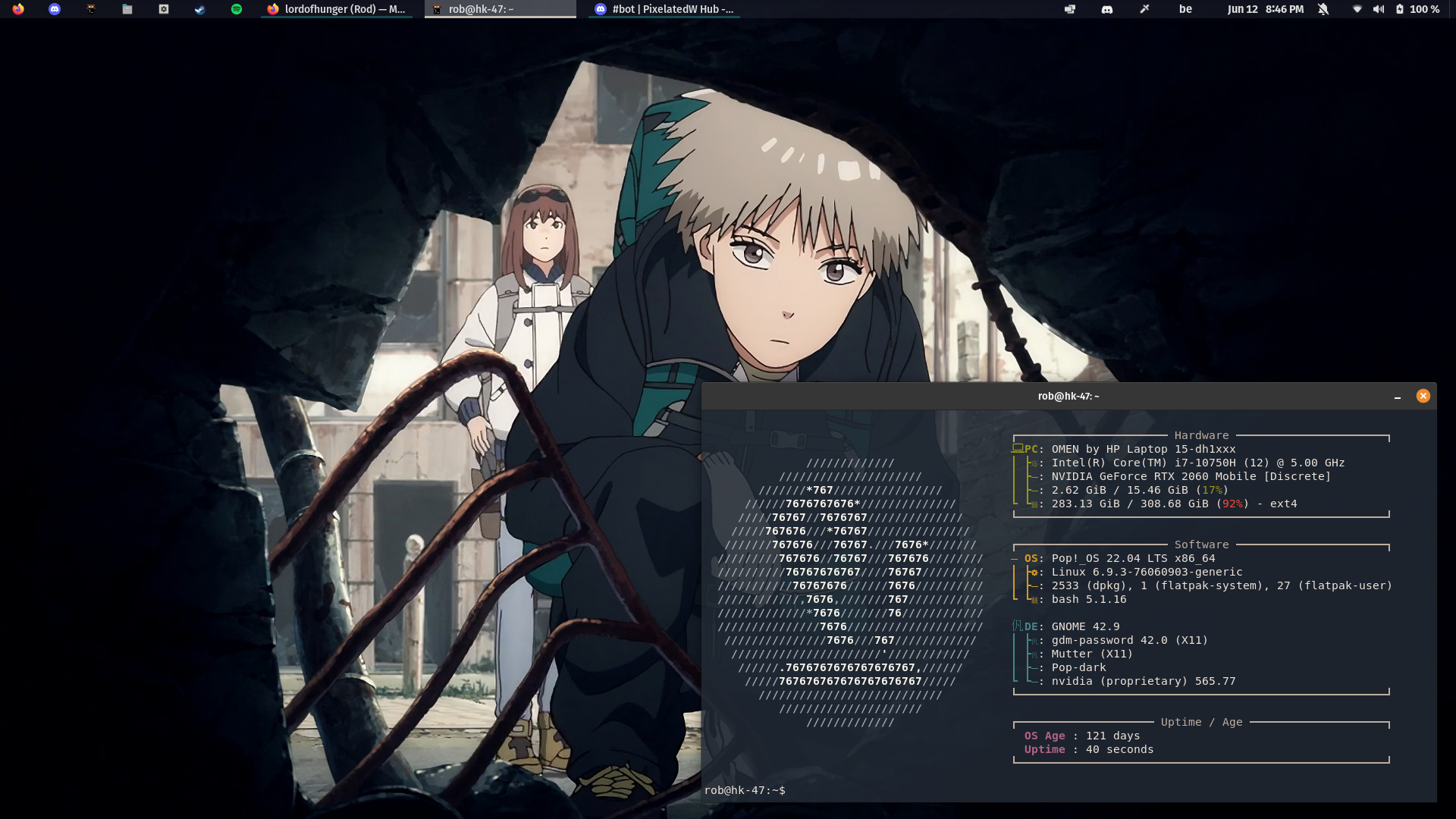Click the terminal title 'rob@hk-47: ~'
Viewport: 1456px width, 819px height.
click(1068, 396)
